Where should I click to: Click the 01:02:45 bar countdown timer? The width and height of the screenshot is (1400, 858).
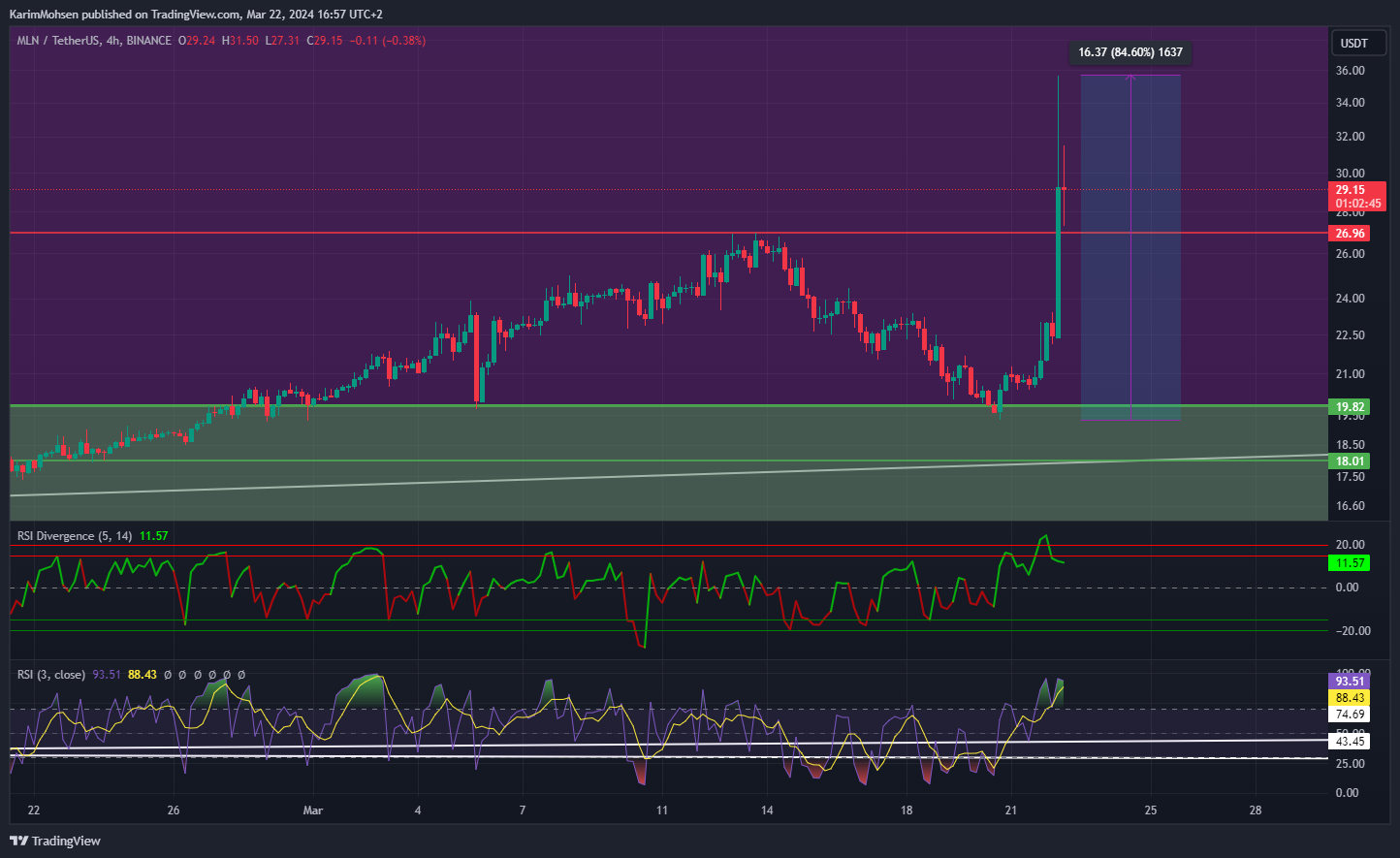click(1356, 204)
